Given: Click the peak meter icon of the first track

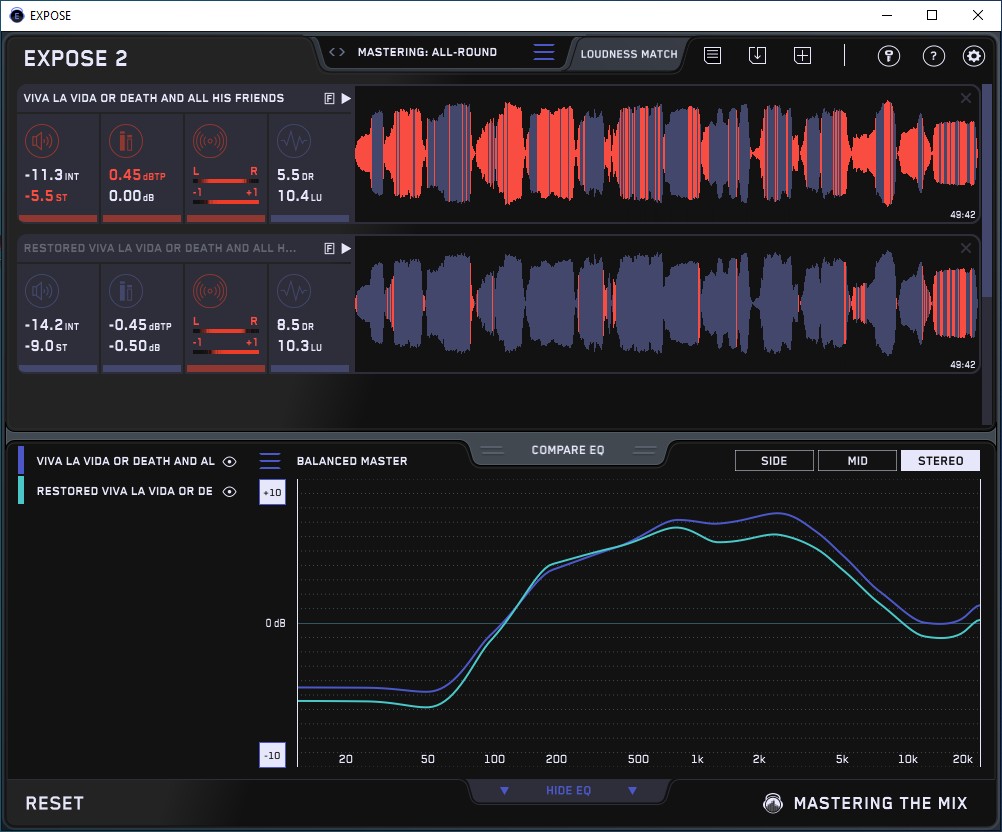Looking at the screenshot, I should pyautogui.click(x=126, y=142).
